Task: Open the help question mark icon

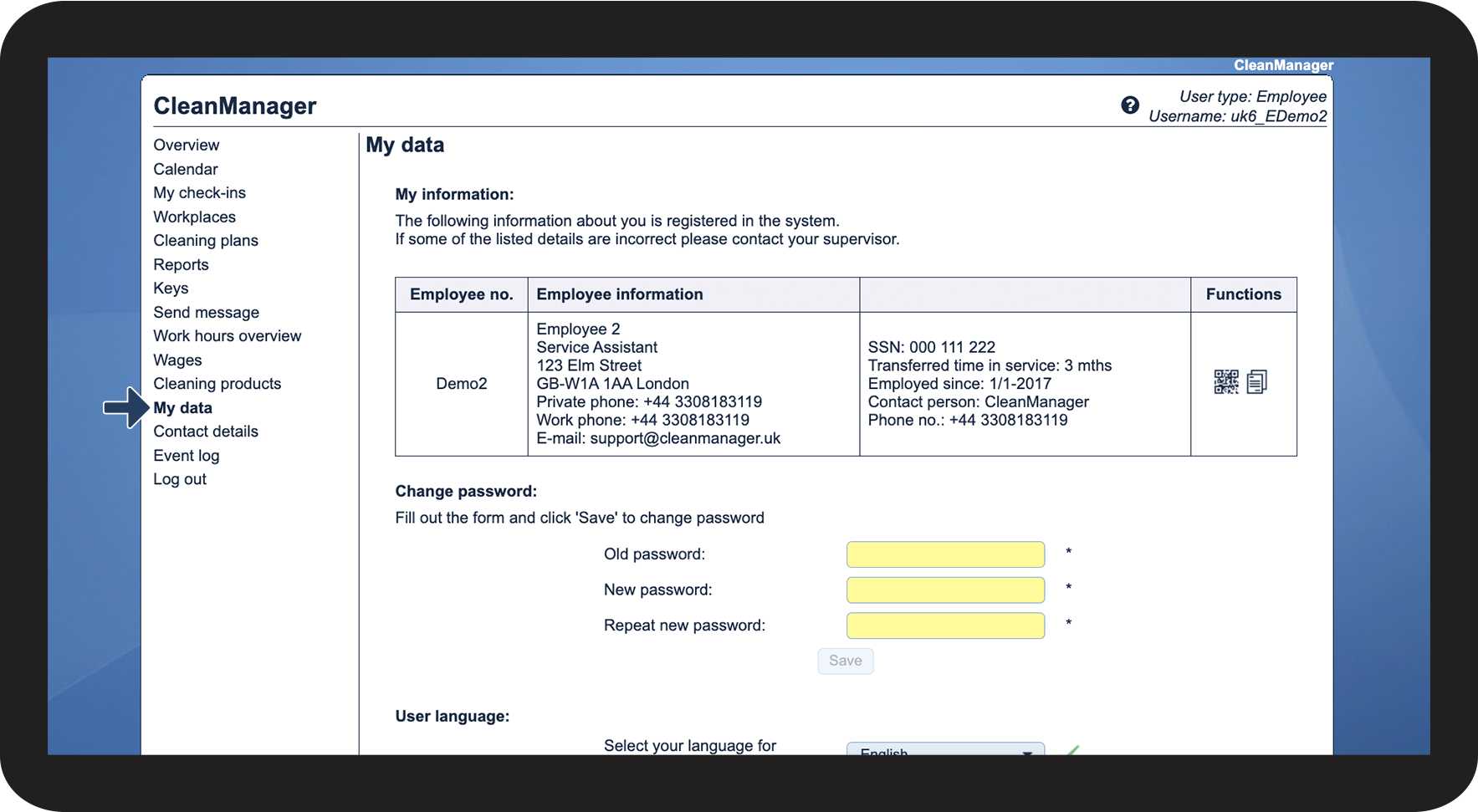Action: (1129, 105)
